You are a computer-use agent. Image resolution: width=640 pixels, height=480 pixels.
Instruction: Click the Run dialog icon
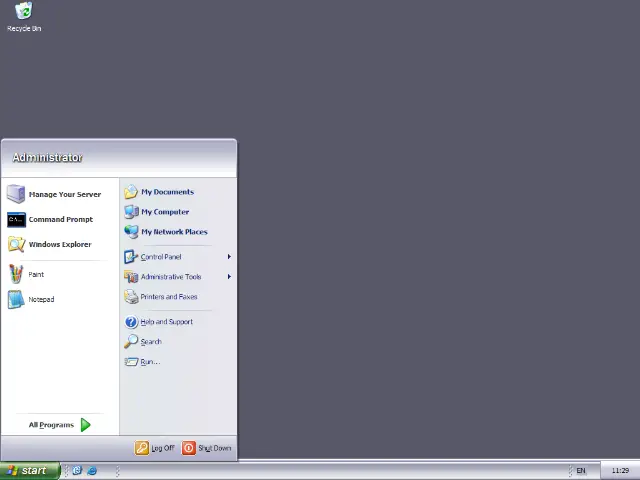131,362
